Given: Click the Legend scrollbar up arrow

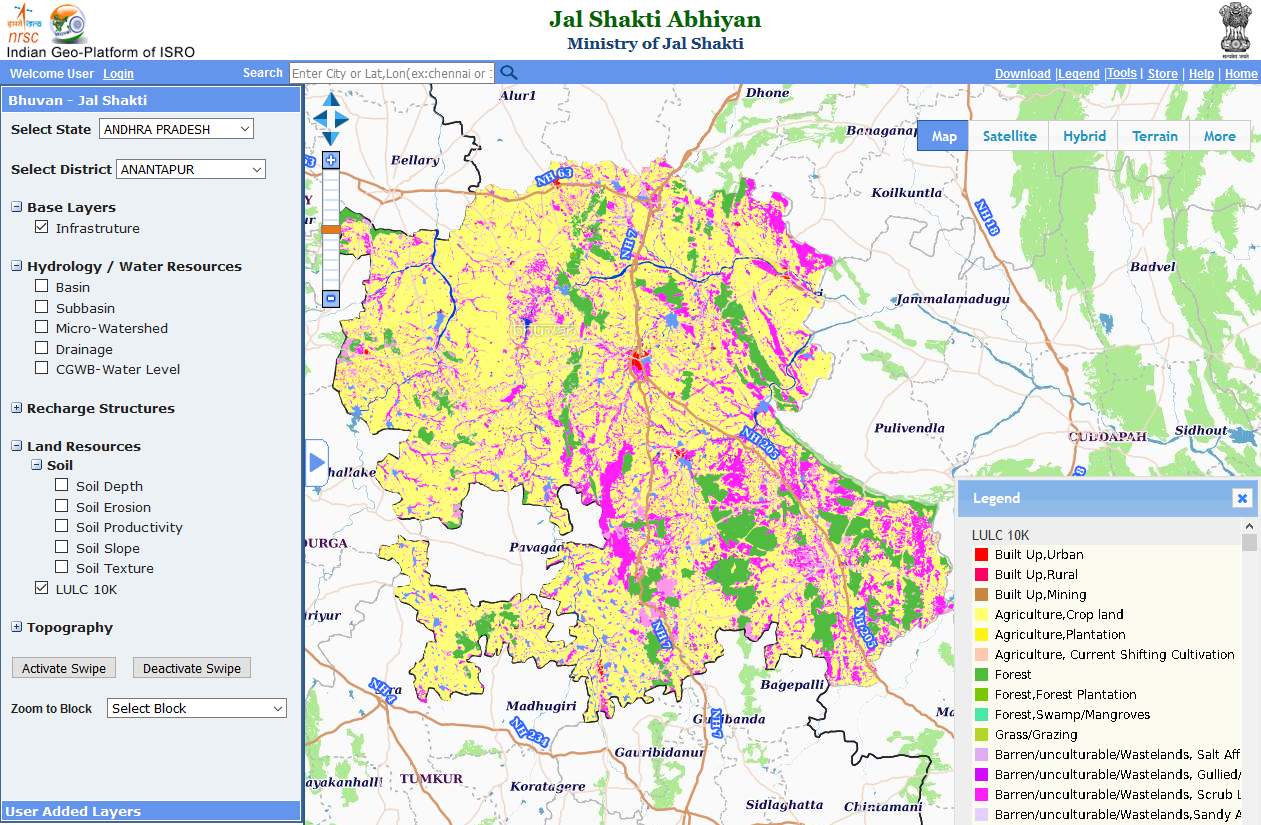Looking at the screenshot, I should [1249, 525].
